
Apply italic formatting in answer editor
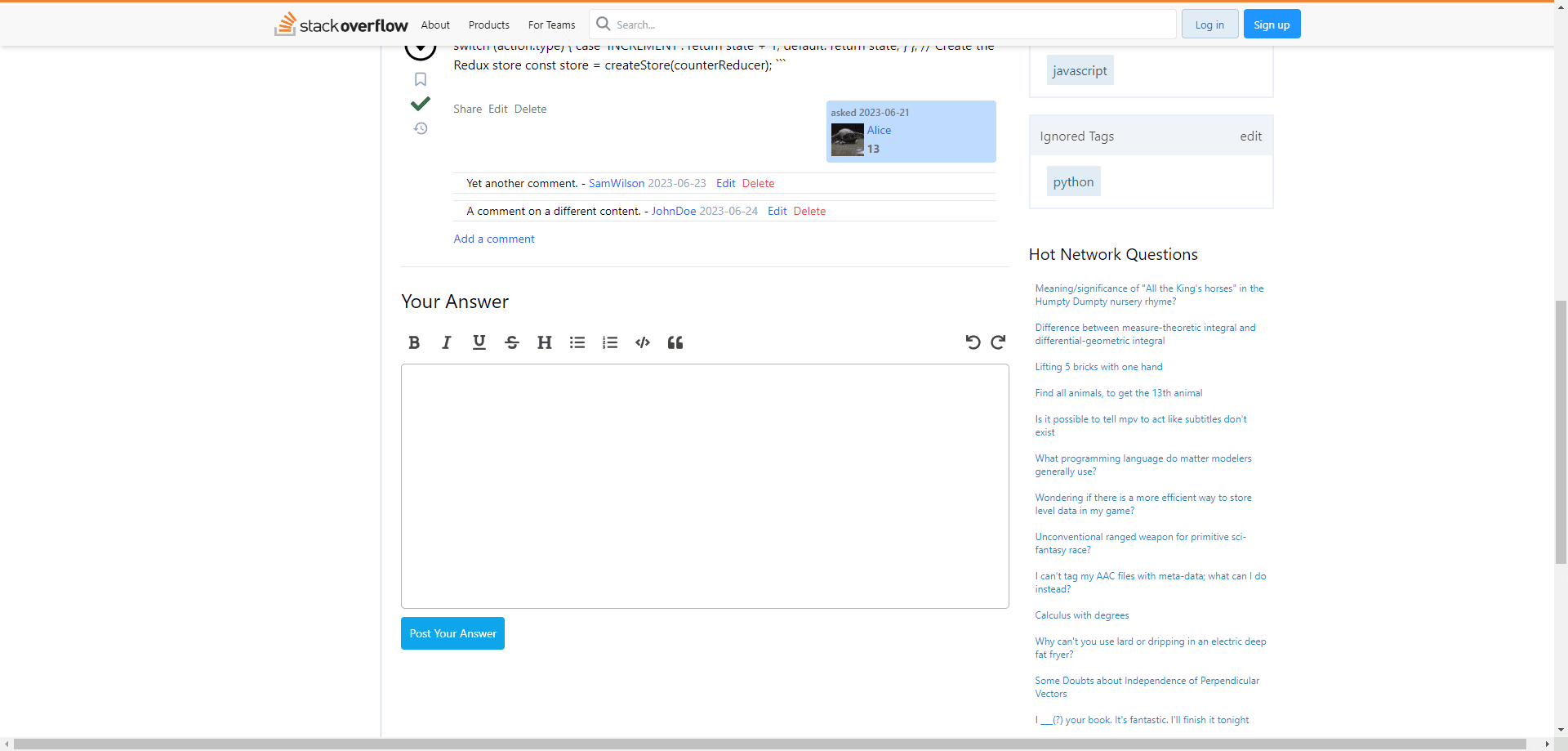(447, 342)
